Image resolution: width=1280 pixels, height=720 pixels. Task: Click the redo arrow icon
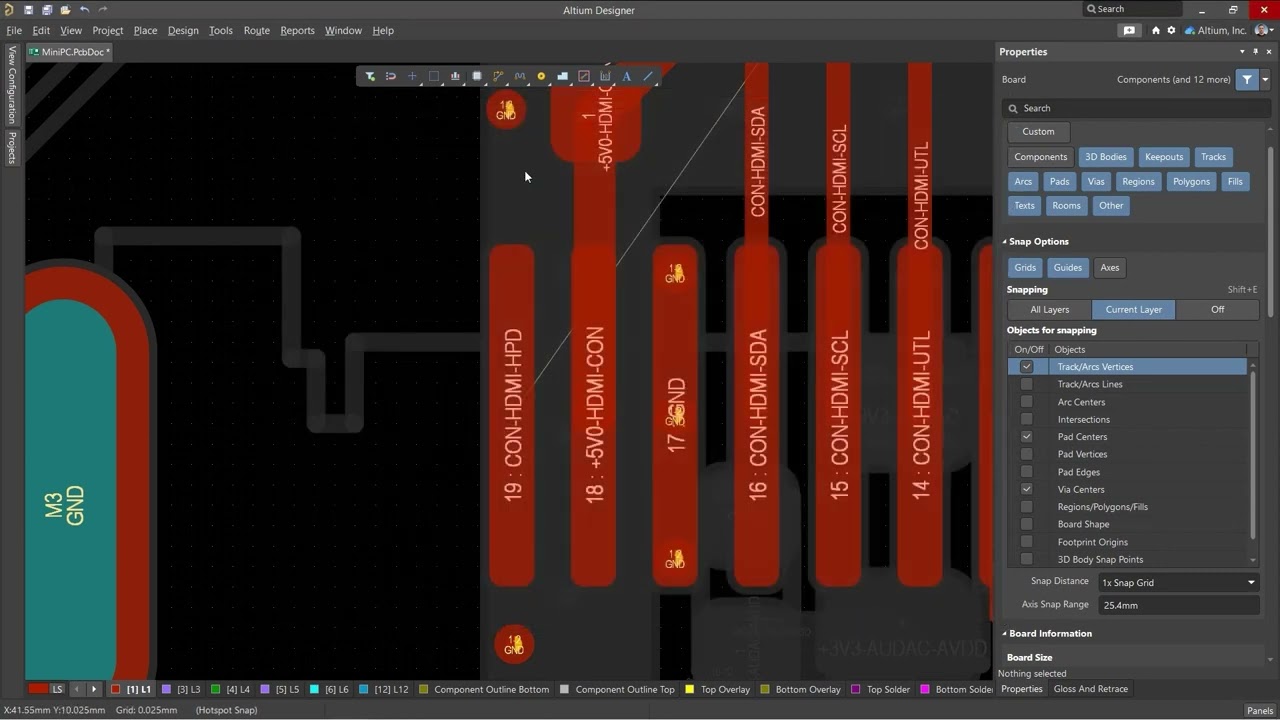[103, 10]
